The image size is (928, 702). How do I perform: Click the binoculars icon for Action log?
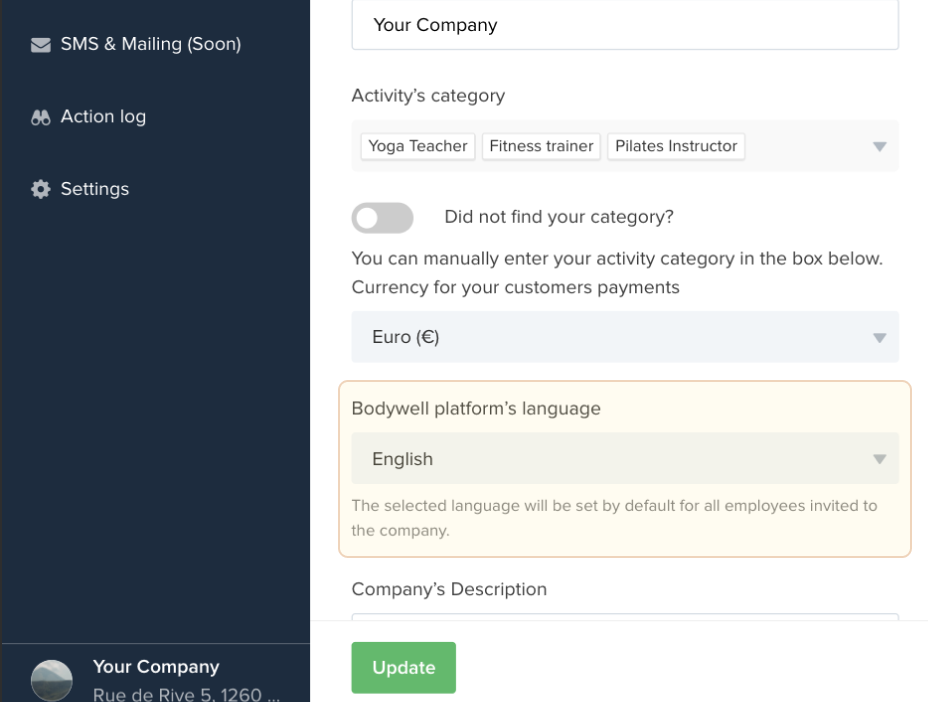point(40,117)
